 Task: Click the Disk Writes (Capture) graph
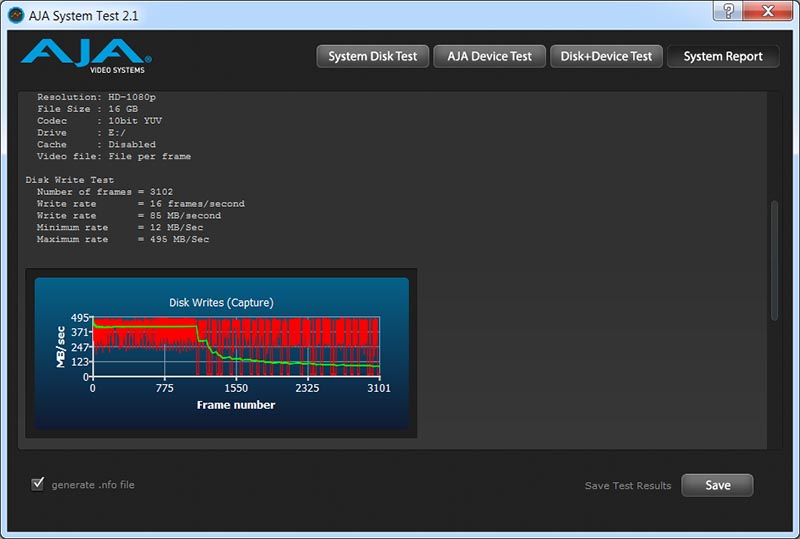click(x=221, y=353)
